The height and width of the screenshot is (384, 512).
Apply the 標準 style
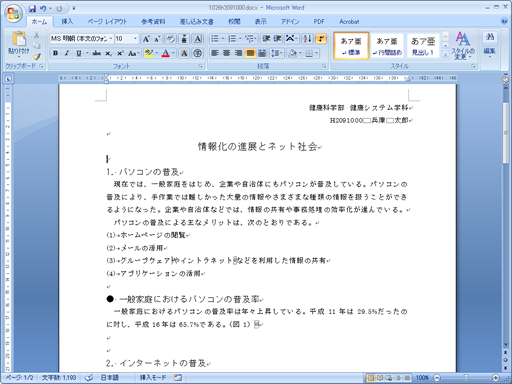[351, 46]
